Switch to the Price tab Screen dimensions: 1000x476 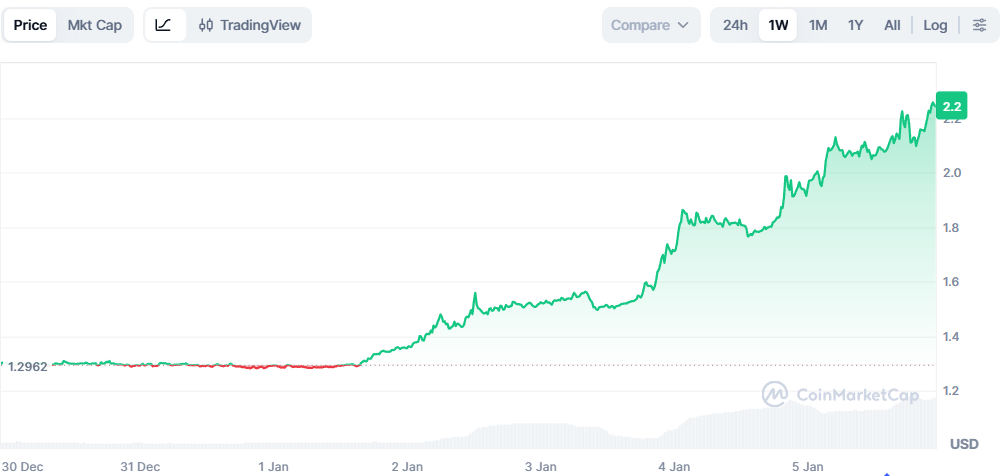click(30, 25)
